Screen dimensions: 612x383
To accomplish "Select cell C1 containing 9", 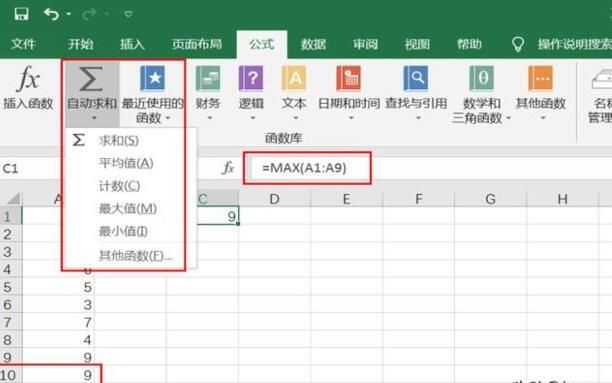I will click(x=218, y=216).
